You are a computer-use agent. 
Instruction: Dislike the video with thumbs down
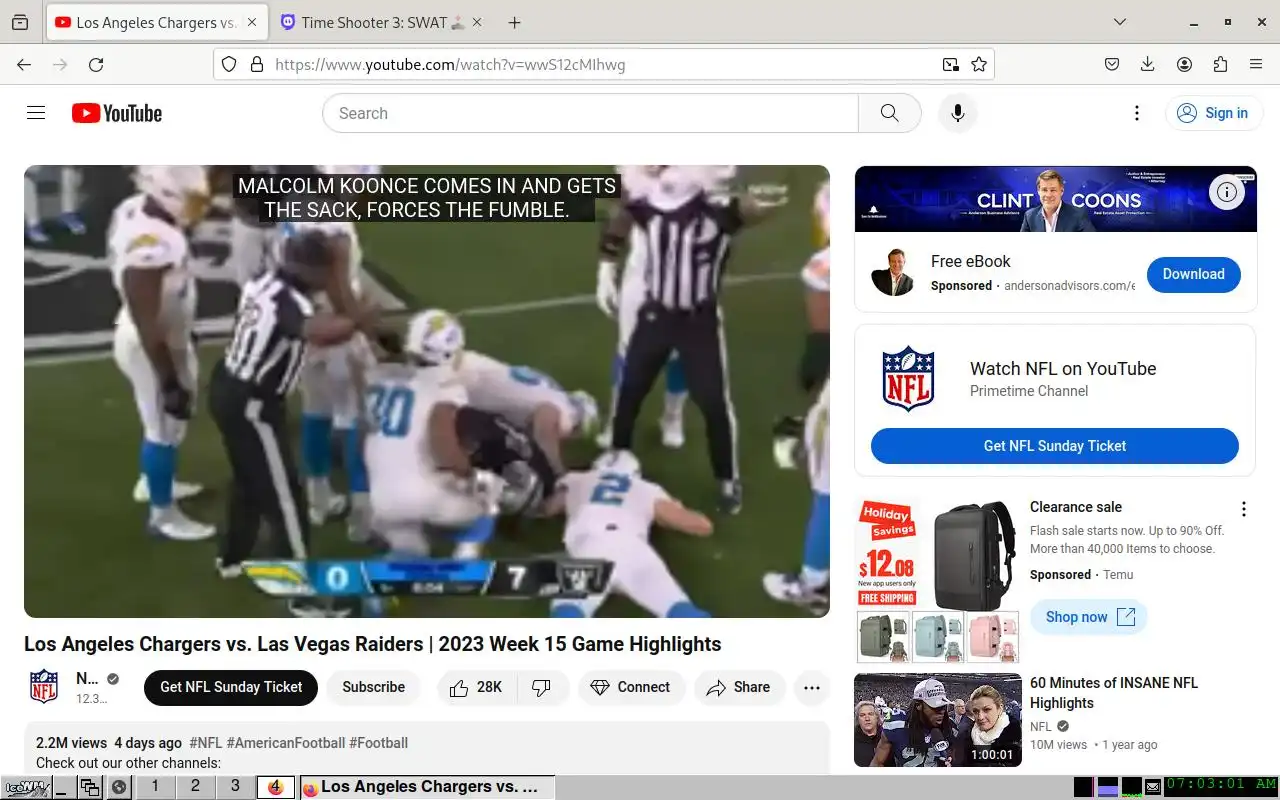542,687
